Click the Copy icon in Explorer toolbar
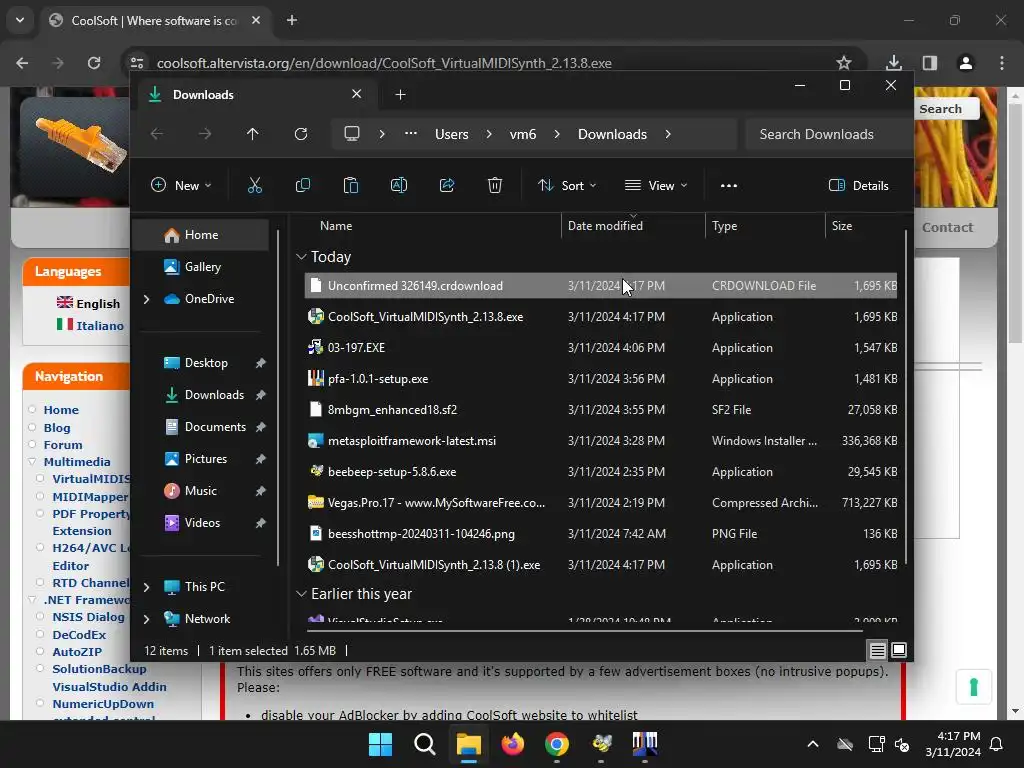The image size is (1024, 768). coord(302,185)
